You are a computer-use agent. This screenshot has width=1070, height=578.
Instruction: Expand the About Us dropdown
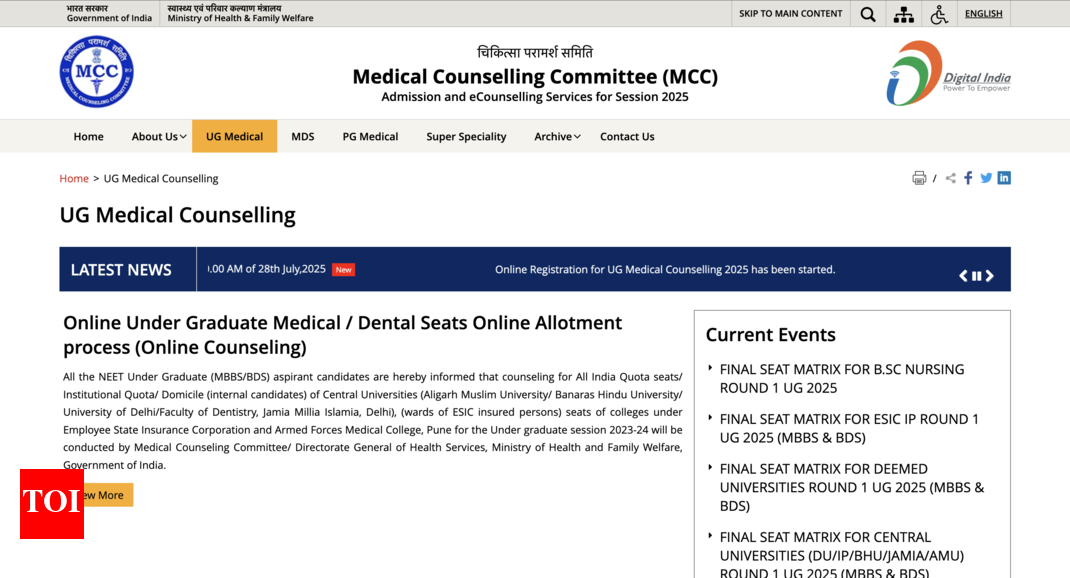[x=158, y=136]
